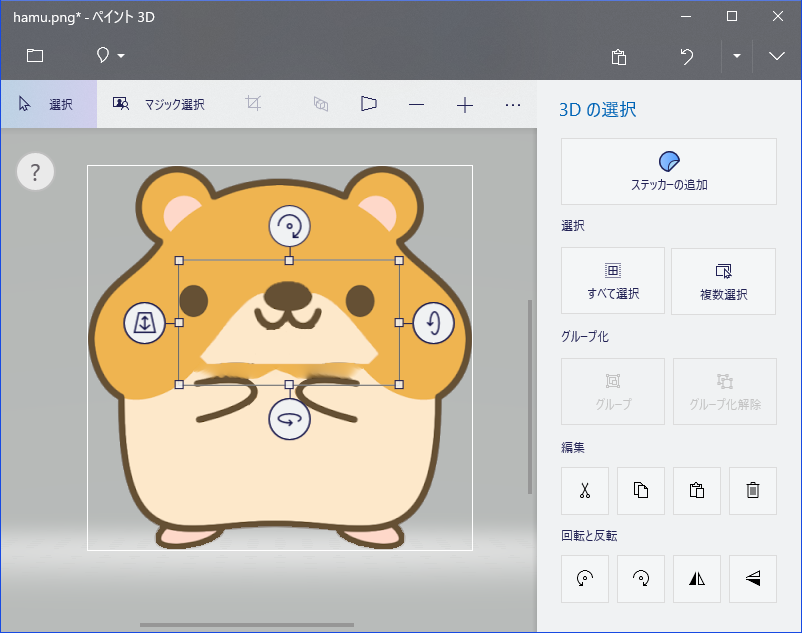This screenshot has height=633, width=802.
Task: Open the more options ellipsis menu
Action: point(513,105)
